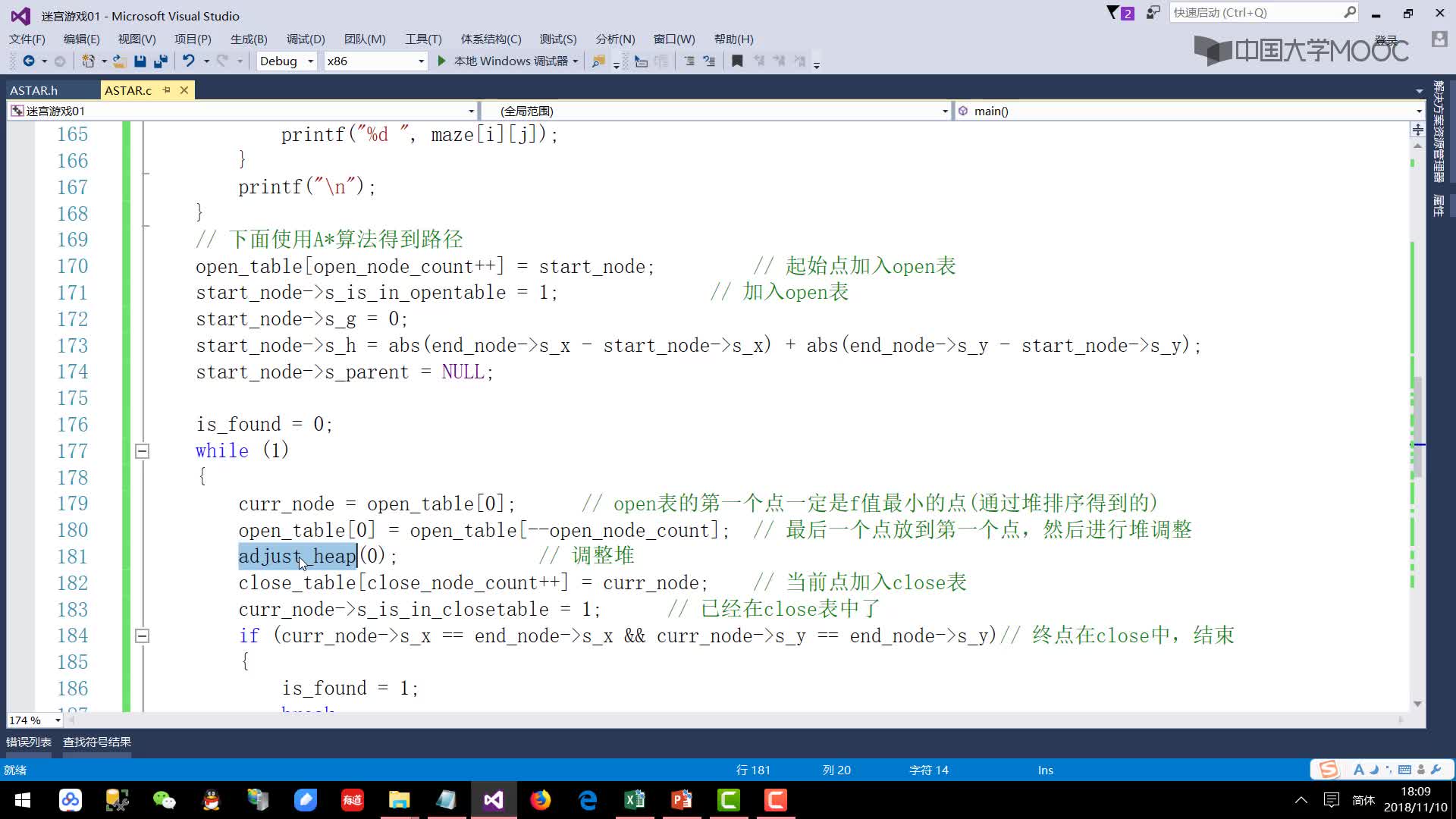Click the Open File folder icon
This screenshot has height=819, width=1456.
(x=119, y=61)
